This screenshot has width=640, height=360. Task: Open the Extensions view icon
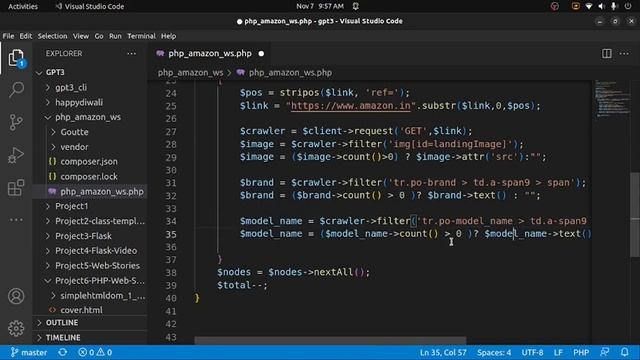(x=16, y=188)
